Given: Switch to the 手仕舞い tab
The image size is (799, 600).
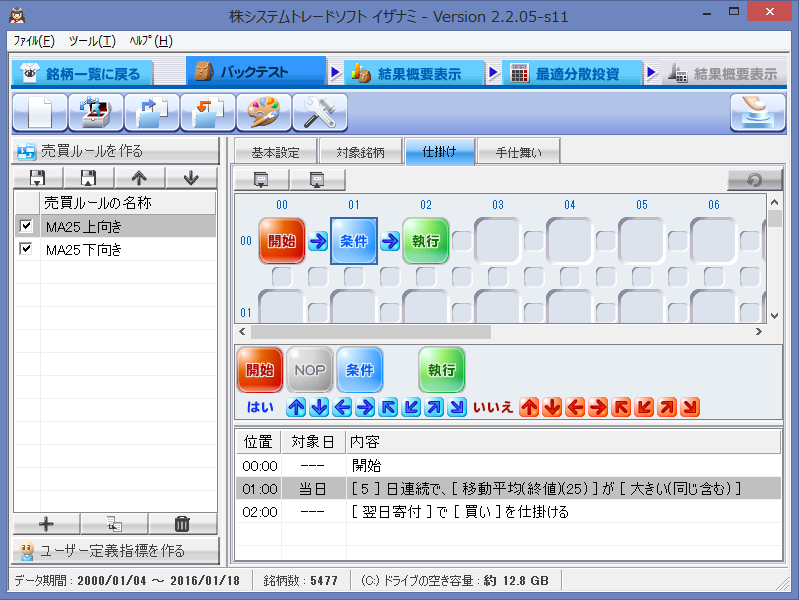Looking at the screenshot, I should [x=518, y=152].
